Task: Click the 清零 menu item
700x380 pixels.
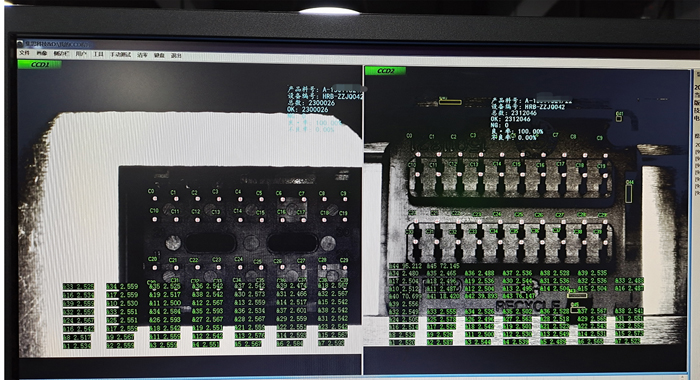Action: (142, 55)
